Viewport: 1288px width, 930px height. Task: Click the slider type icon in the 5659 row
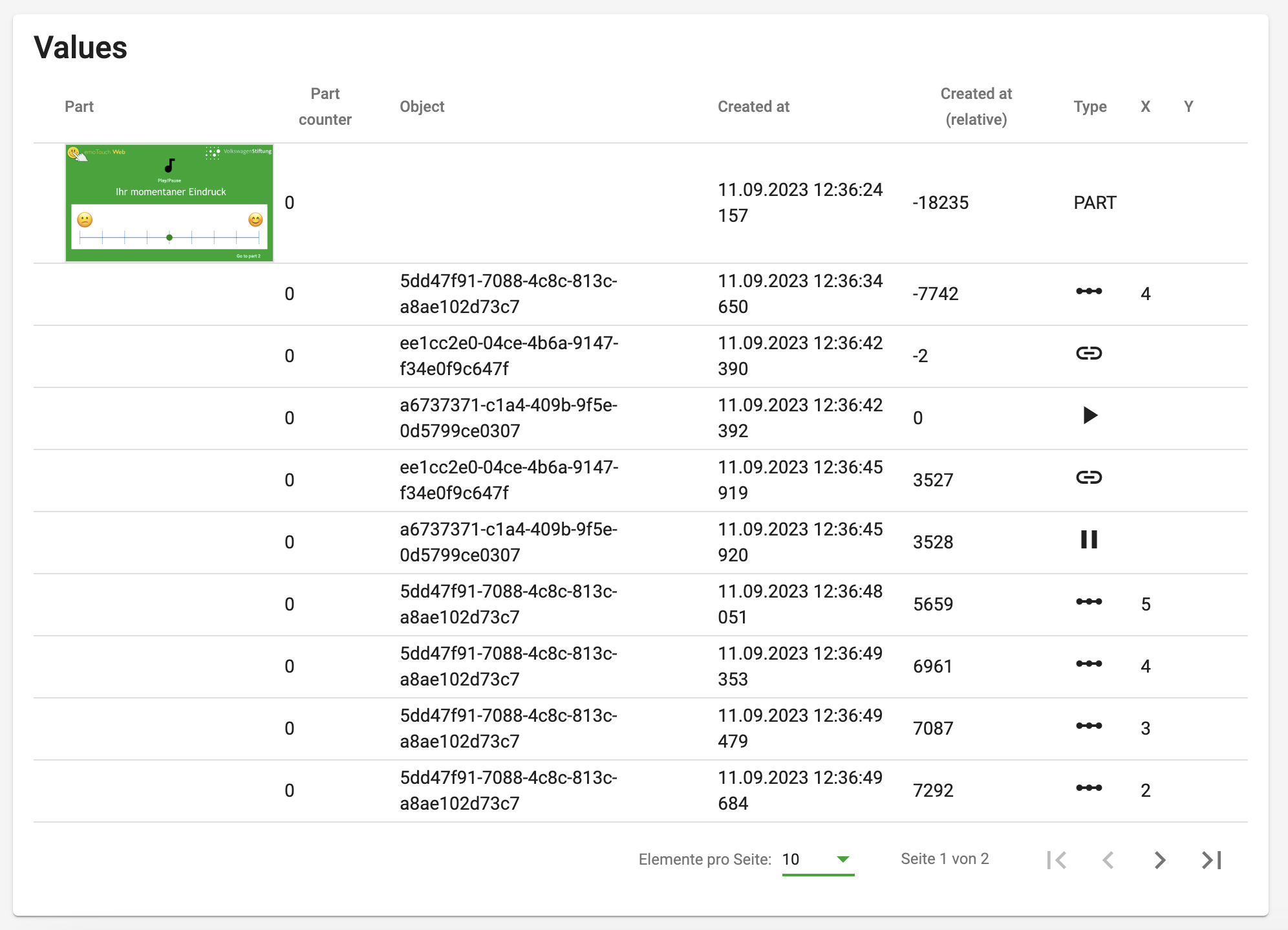click(1089, 601)
